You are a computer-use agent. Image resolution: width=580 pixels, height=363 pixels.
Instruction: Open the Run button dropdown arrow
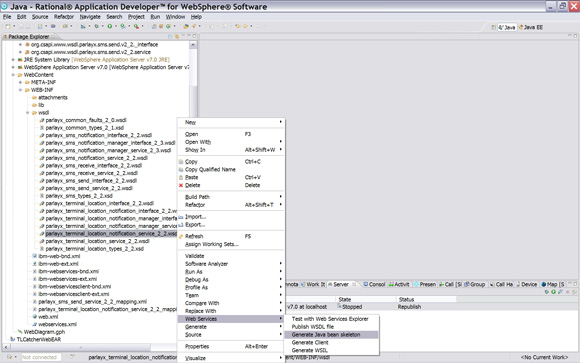(116, 26)
